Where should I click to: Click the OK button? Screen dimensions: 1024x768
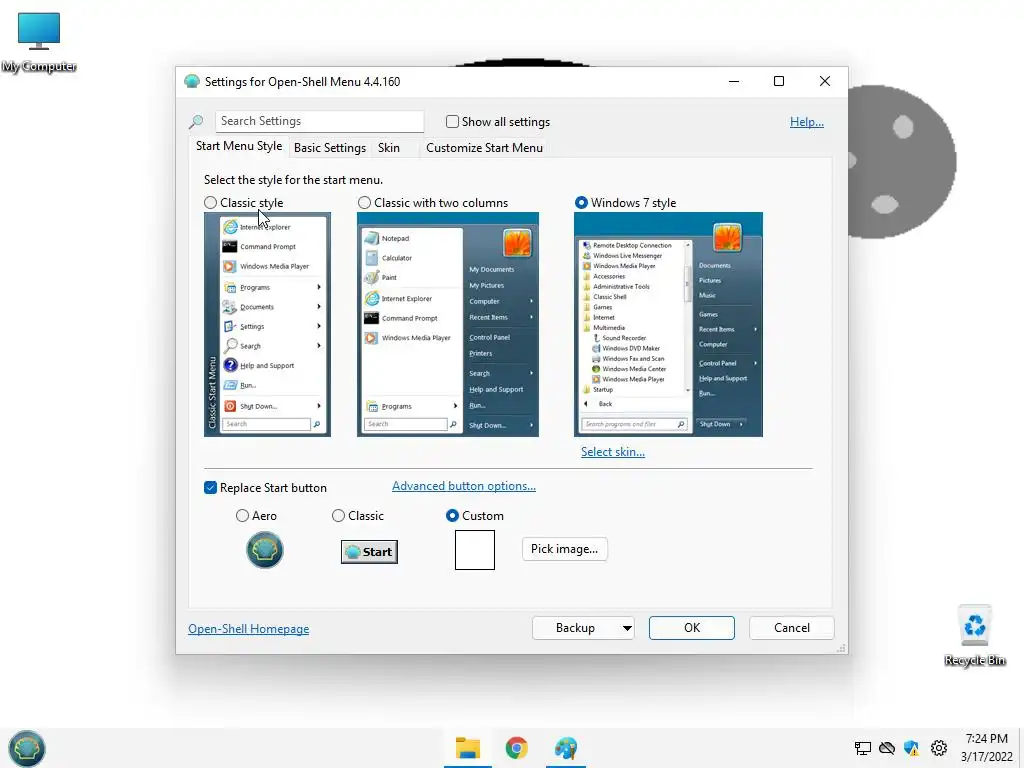pos(692,628)
